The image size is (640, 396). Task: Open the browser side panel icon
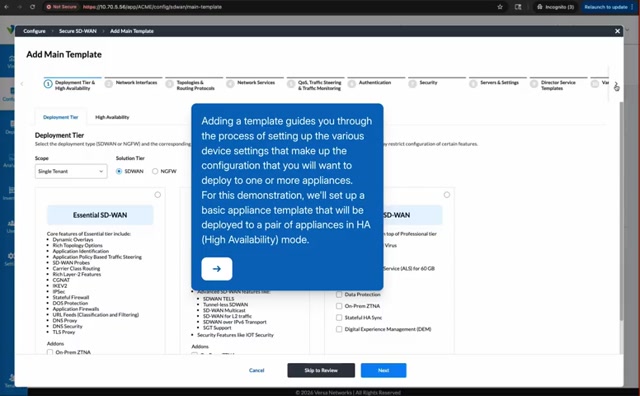point(518,7)
